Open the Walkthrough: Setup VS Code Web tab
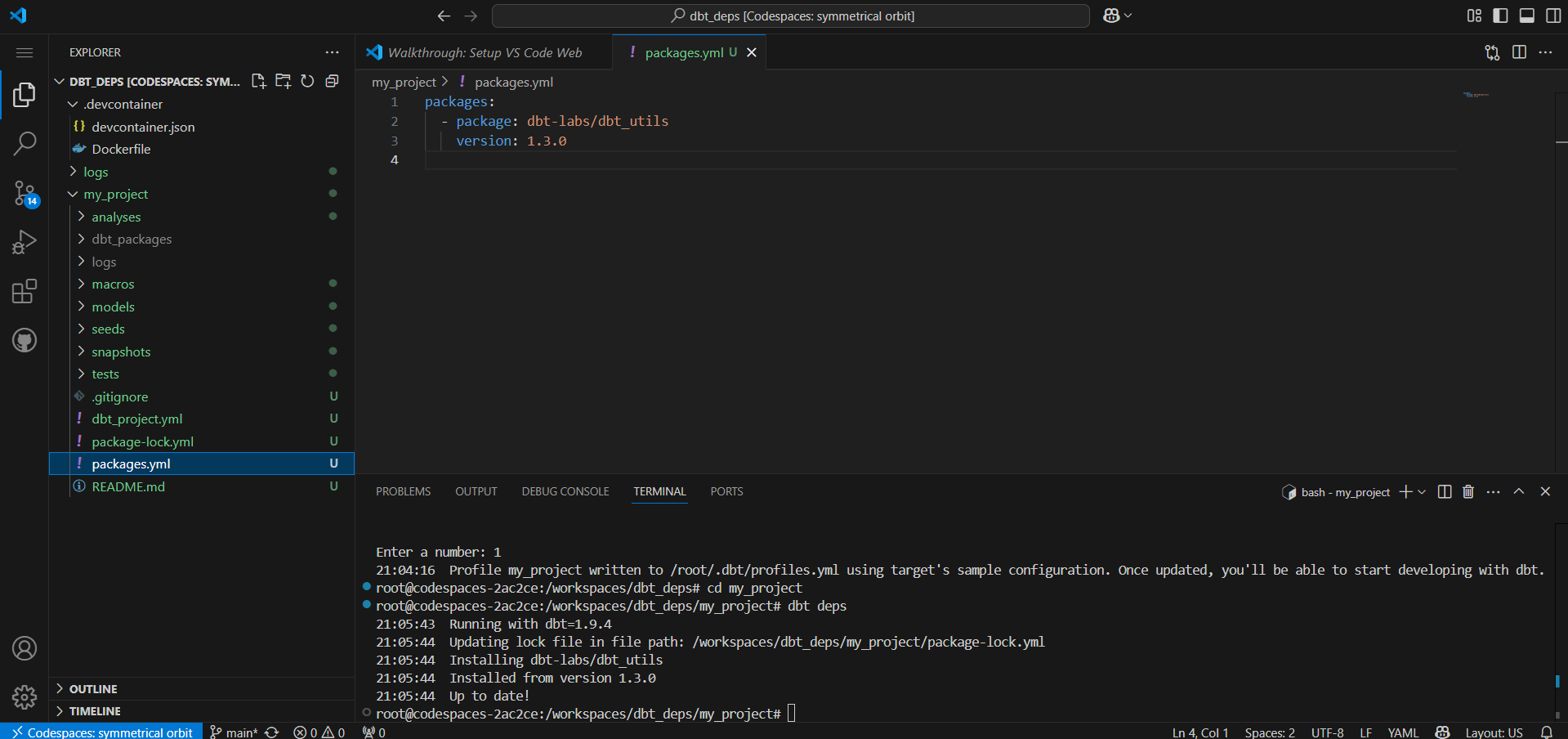This screenshot has height=739, width=1568. pos(484,52)
